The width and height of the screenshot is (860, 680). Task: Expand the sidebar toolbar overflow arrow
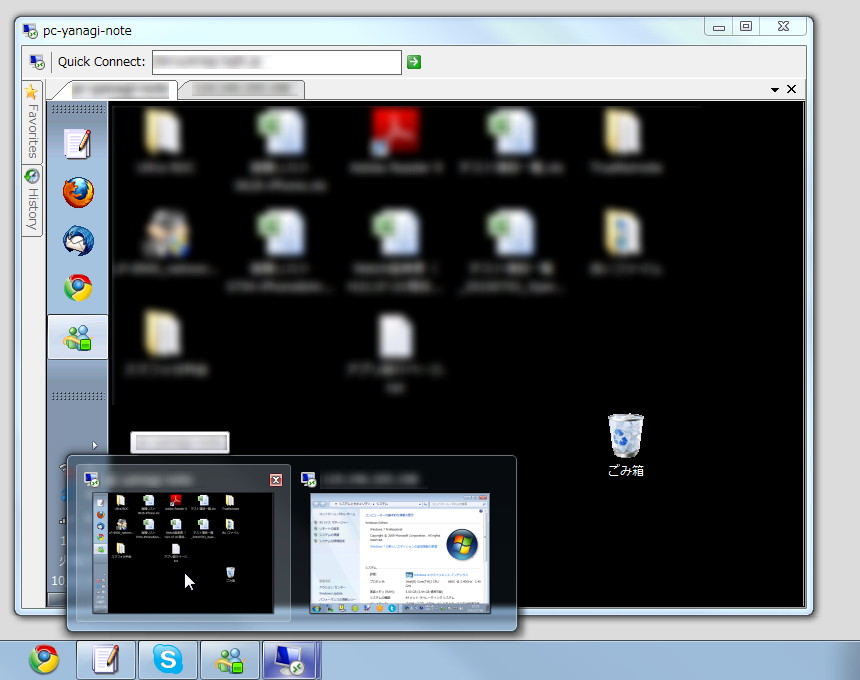click(x=96, y=444)
